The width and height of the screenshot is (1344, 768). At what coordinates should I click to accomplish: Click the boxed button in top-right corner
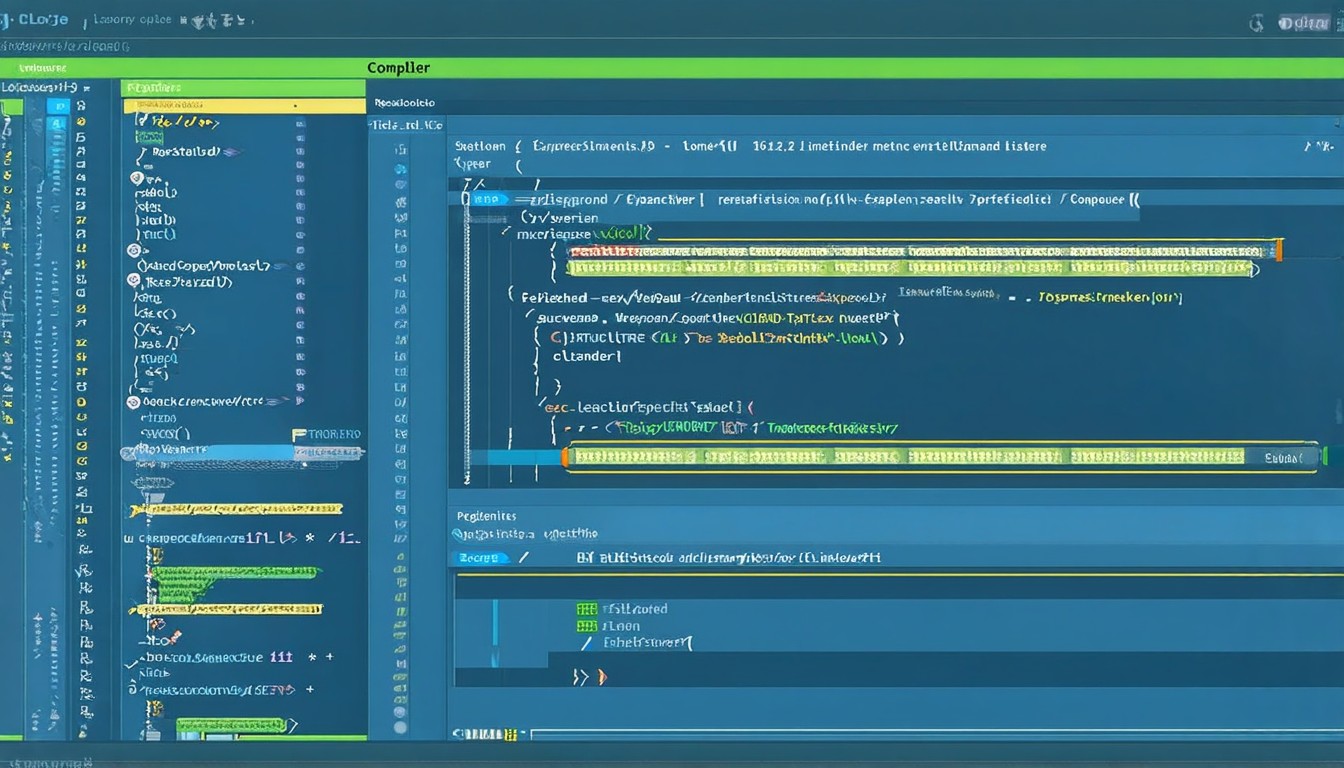1304,24
